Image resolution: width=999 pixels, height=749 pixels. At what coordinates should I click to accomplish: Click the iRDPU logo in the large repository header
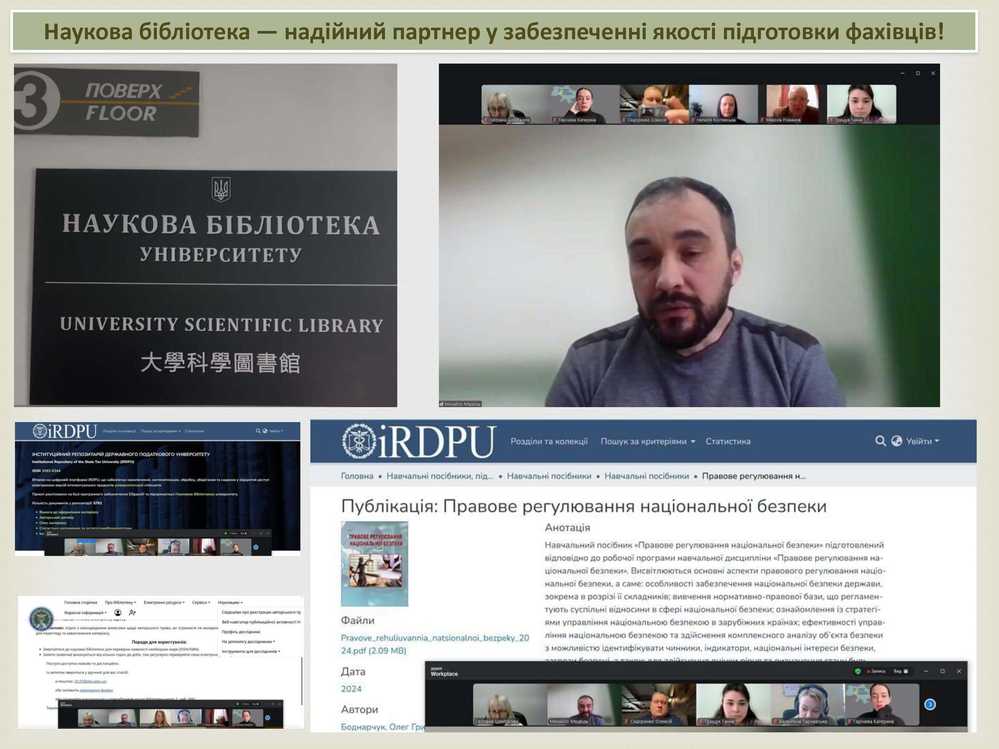click(418, 441)
